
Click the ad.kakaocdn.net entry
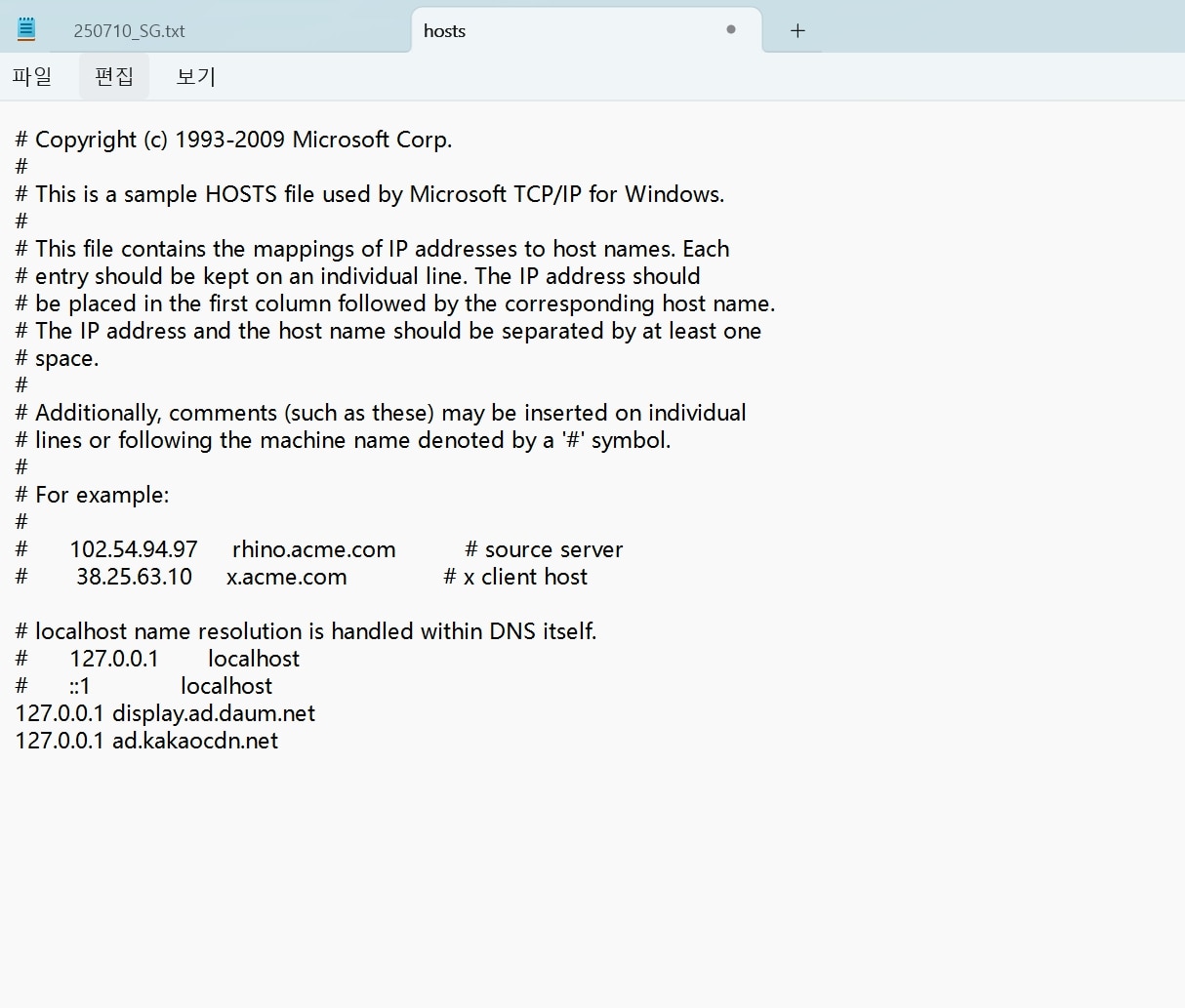point(147,741)
